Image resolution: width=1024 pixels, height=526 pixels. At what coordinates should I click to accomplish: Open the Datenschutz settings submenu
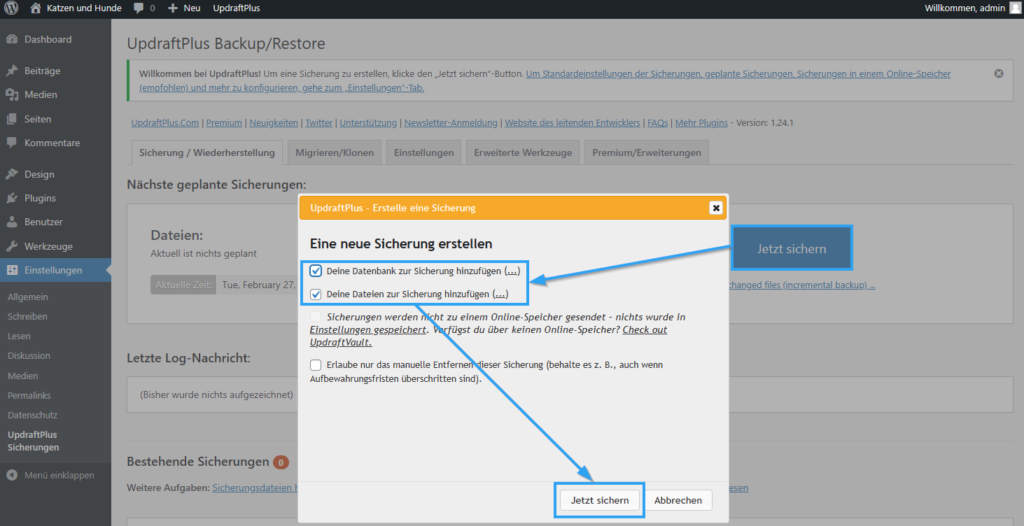(x=33, y=415)
